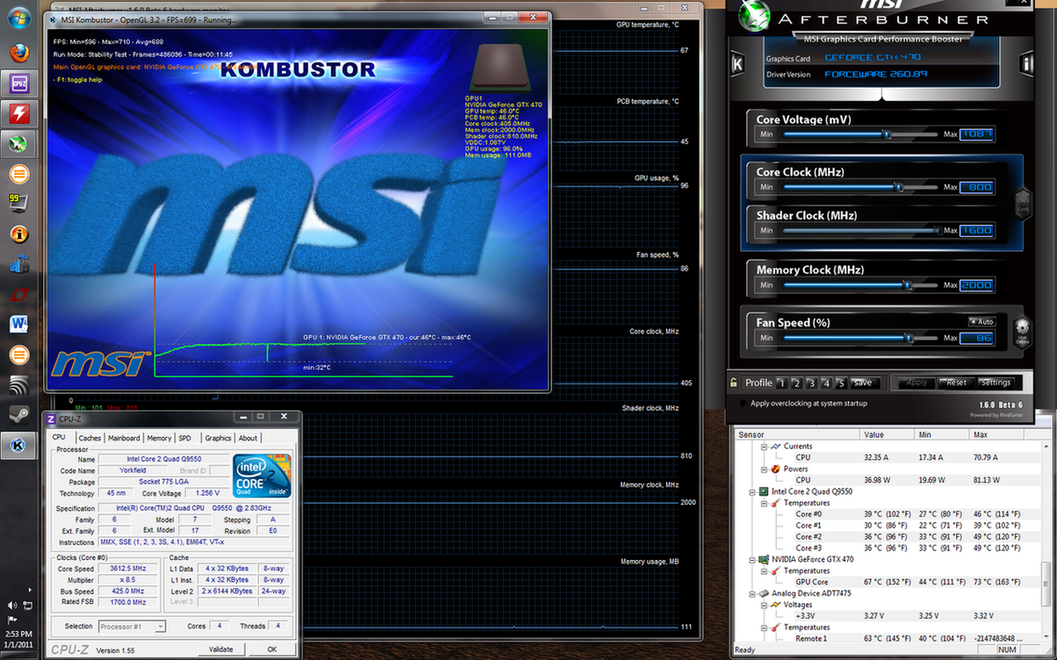The width and height of the screenshot is (1057, 660).
Task: Toggle the profile lock padlock in Afterburner
Action: (x=733, y=382)
